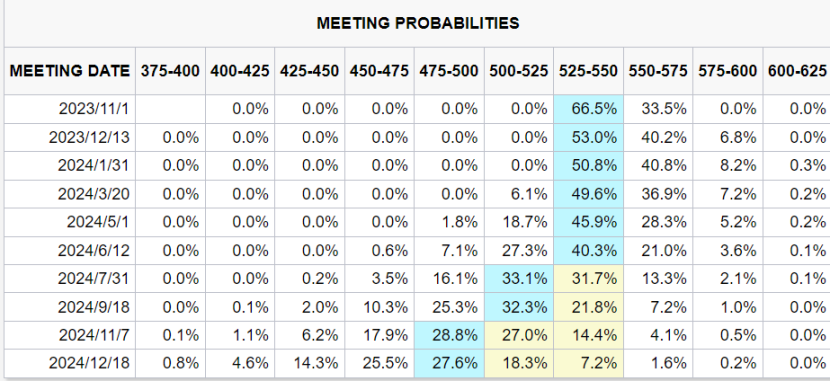
Task: Click the blue 33.1% cell
Action: (x=519, y=279)
